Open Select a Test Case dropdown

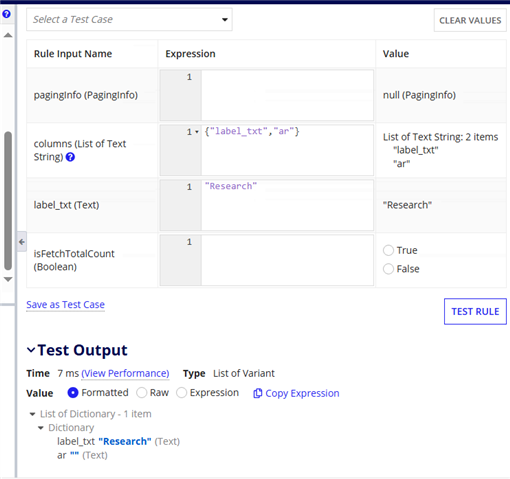coord(129,20)
